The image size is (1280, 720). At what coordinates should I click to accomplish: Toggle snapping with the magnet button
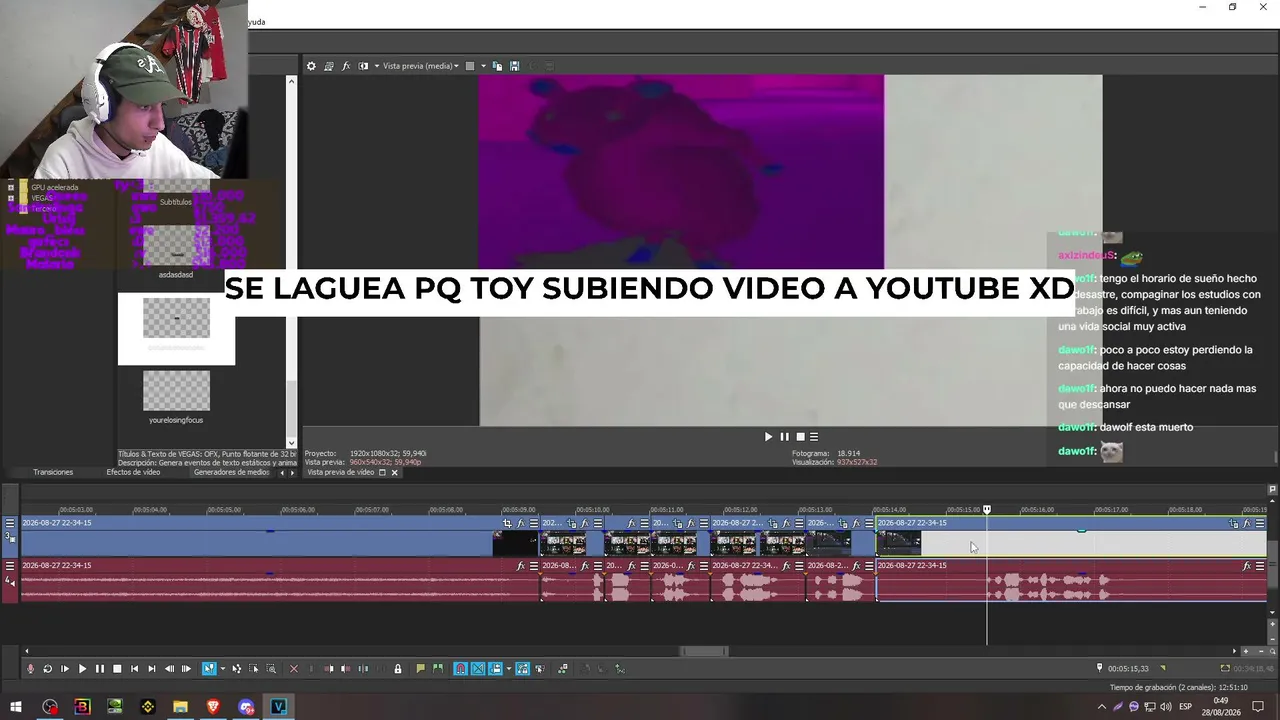tap(460, 669)
